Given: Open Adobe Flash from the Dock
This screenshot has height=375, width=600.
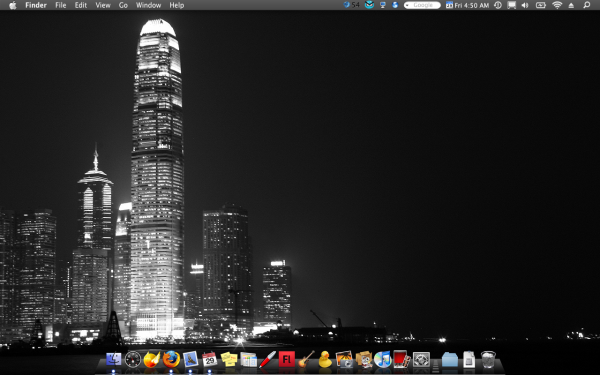Looking at the screenshot, I should click(x=287, y=359).
